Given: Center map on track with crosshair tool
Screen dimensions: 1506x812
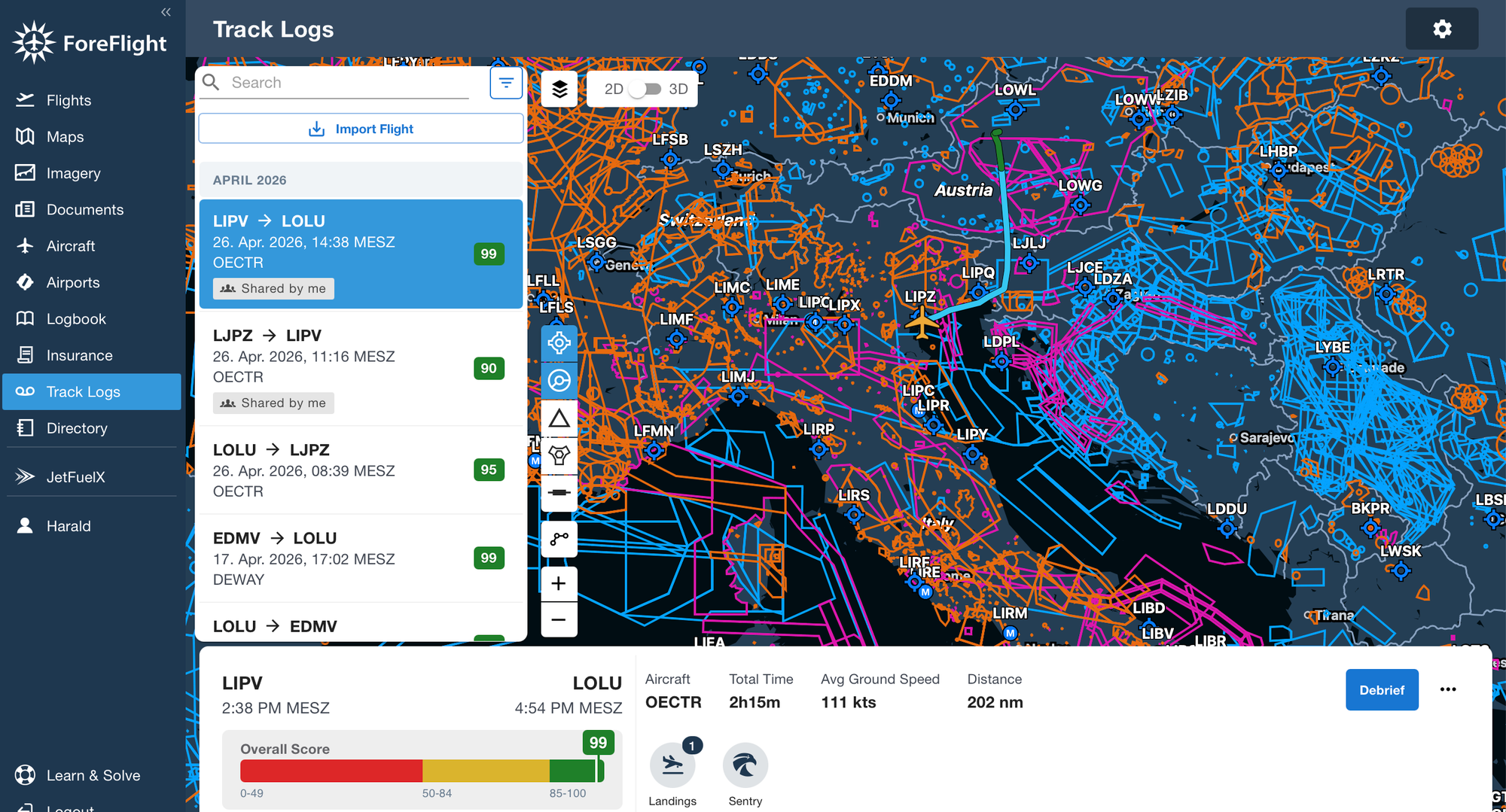Looking at the screenshot, I should 559,343.
